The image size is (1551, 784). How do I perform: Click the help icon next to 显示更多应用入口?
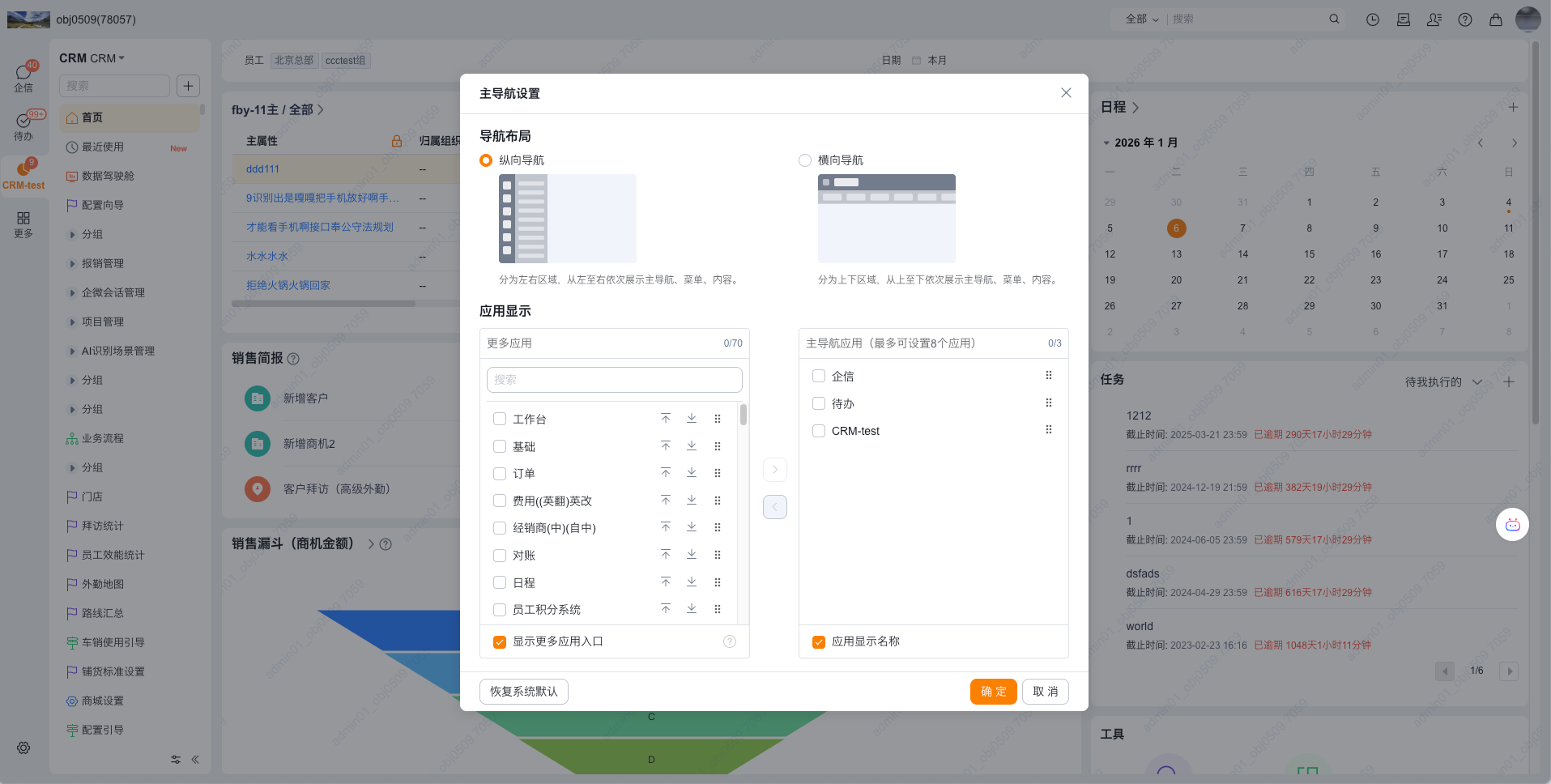tap(730, 641)
